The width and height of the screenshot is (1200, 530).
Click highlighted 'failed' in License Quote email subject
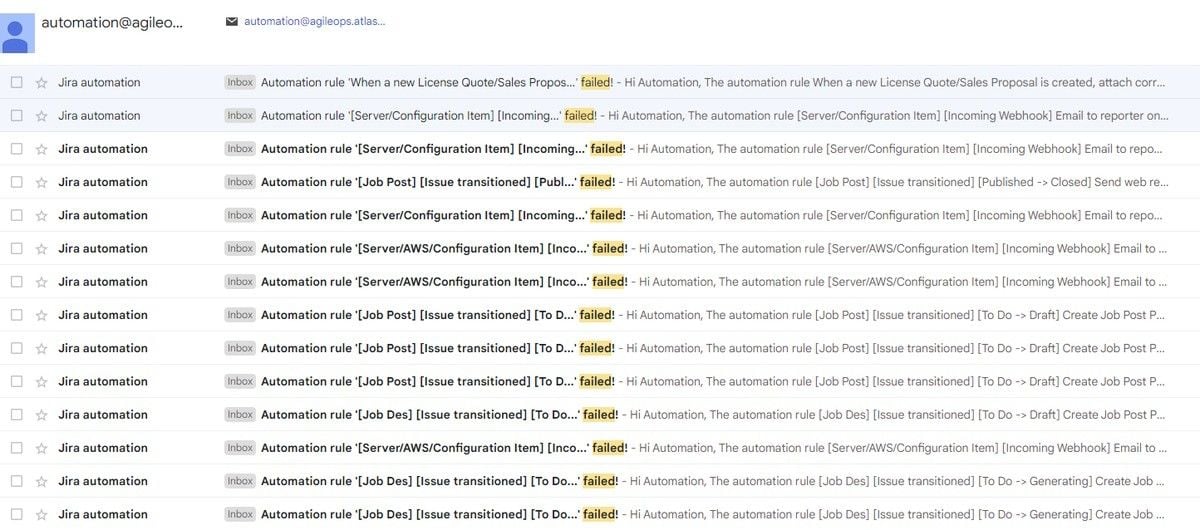[595, 83]
